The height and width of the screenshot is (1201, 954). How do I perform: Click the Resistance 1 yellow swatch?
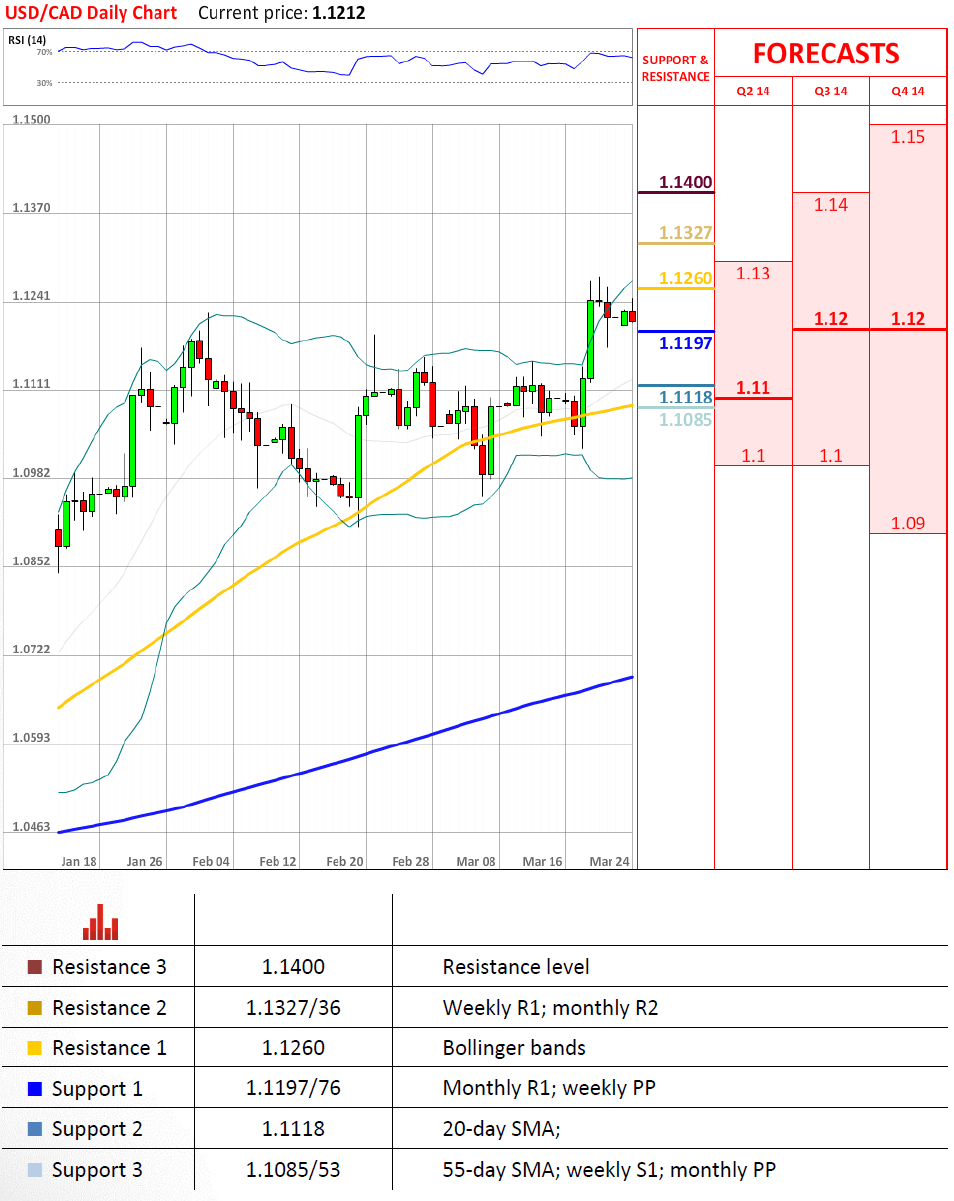click(35, 1048)
